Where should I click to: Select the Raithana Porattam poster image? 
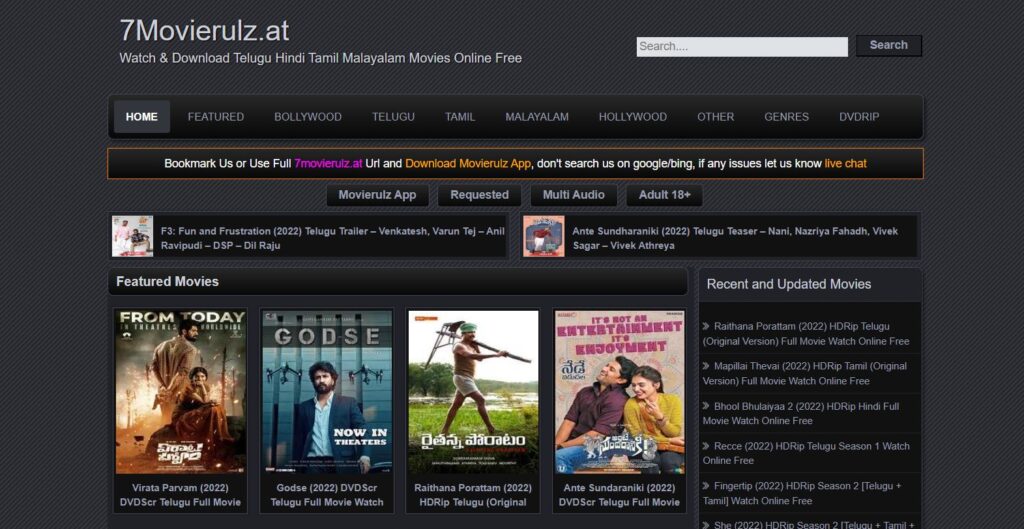tap(474, 391)
